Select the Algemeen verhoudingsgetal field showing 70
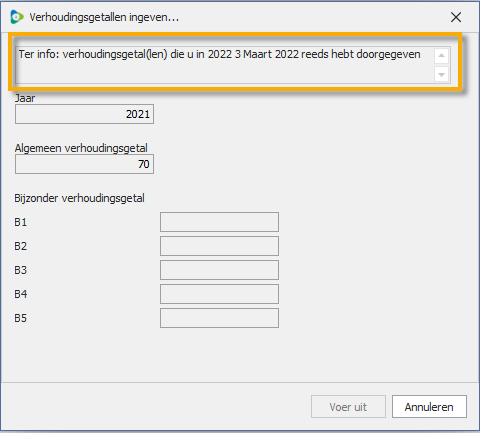This screenshot has height=433, width=480. coord(84,164)
